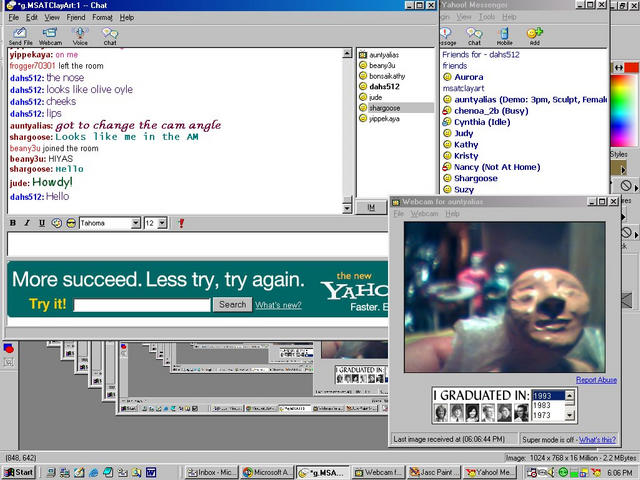Toggle underline text formatting

42,223
